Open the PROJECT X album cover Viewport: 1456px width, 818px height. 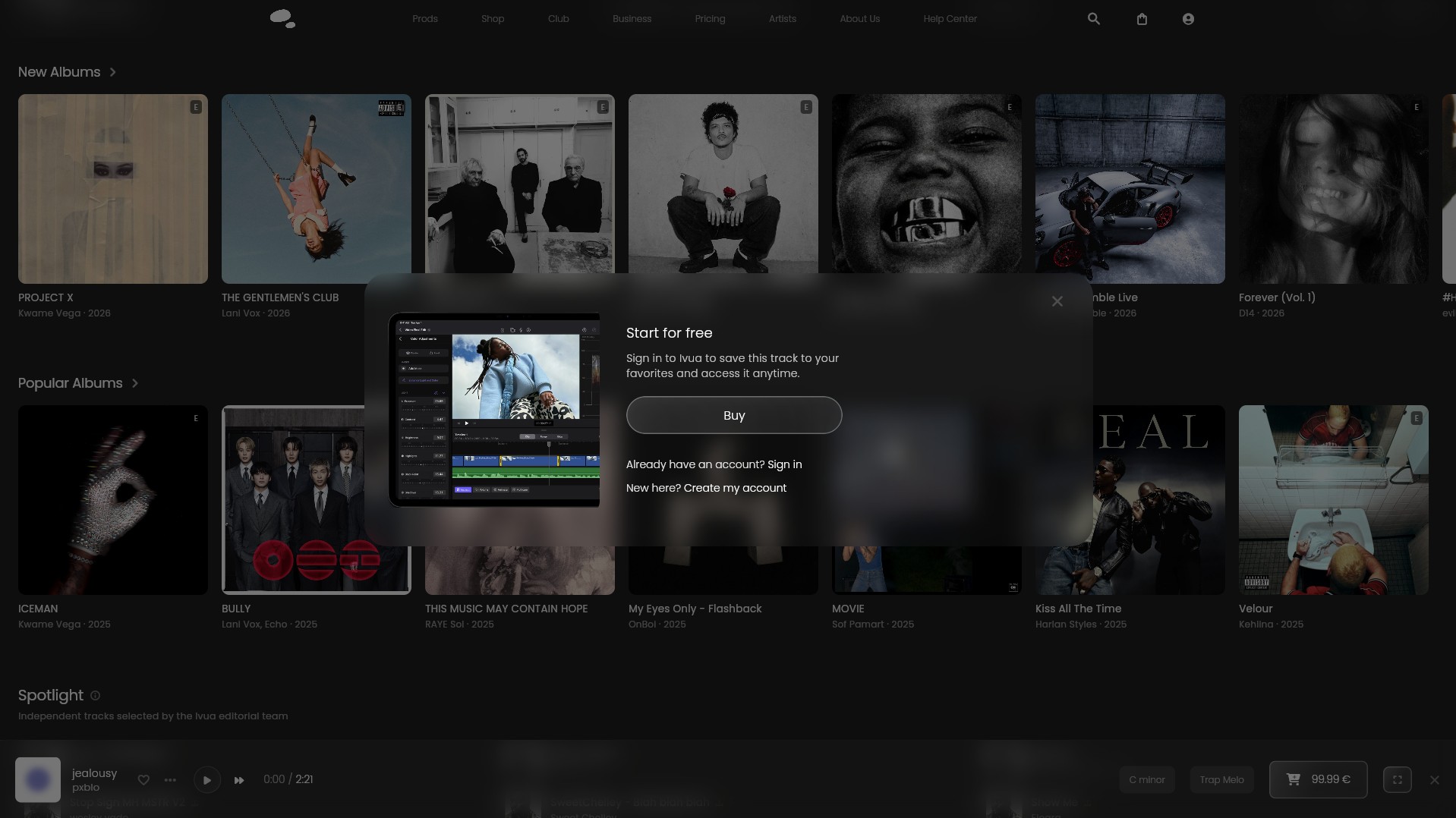click(113, 189)
